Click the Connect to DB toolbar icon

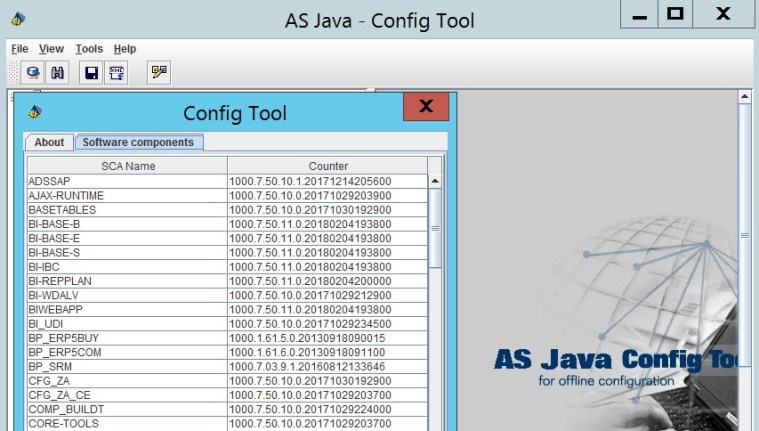pyautogui.click(x=32, y=73)
